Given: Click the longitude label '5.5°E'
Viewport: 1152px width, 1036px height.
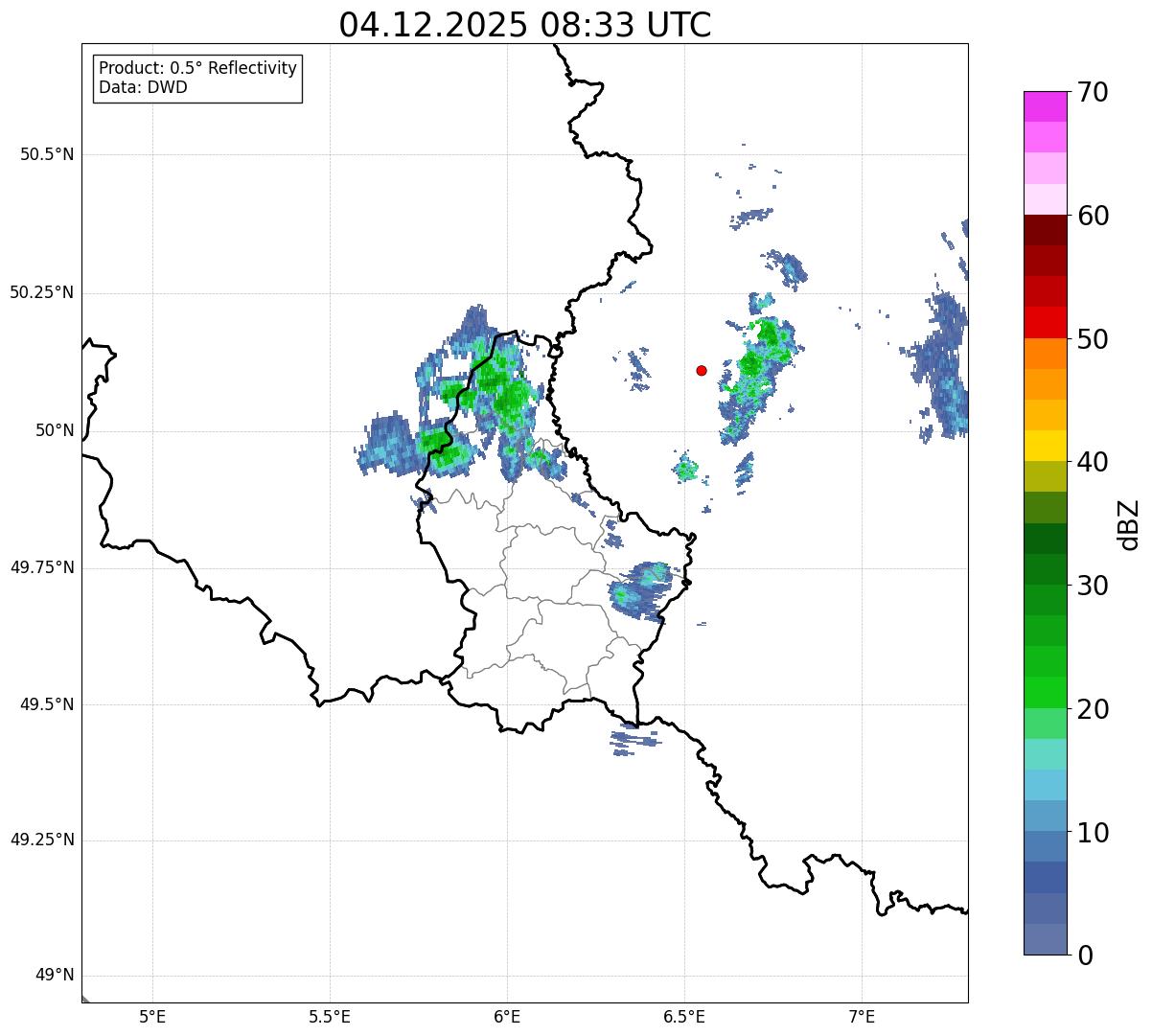Looking at the screenshot, I should click(x=330, y=1016).
